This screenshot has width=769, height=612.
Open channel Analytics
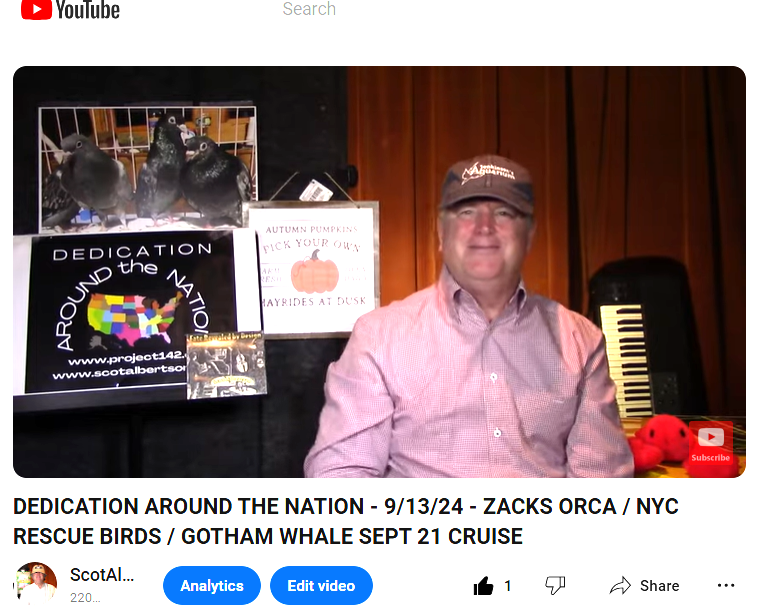coord(212,586)
